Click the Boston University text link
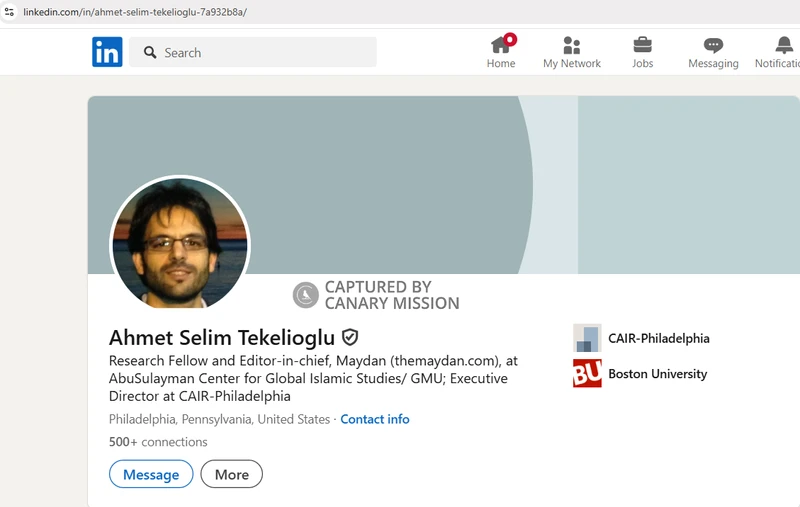800x507 pixels. pos(657,374)
